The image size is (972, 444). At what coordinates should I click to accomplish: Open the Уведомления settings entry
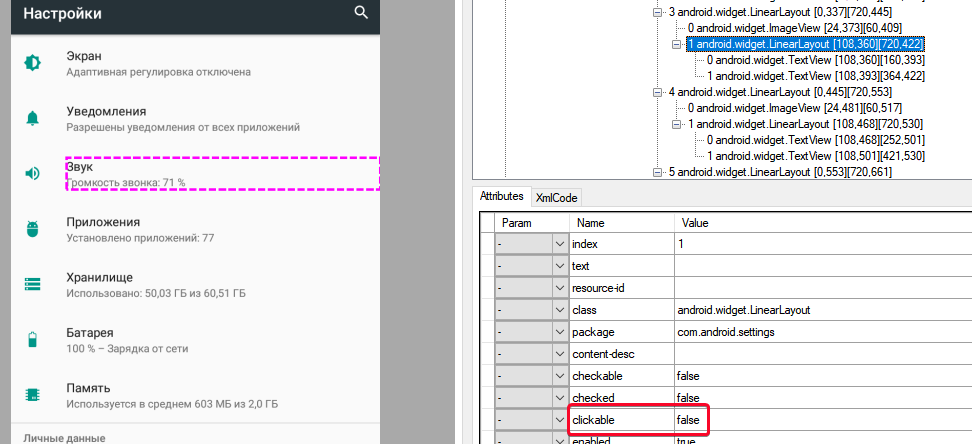[195, 118]
